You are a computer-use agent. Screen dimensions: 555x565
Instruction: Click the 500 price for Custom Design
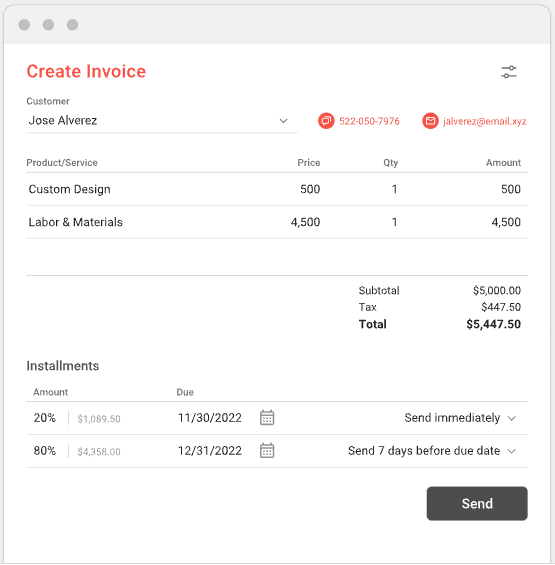click(x=310, y=189)
